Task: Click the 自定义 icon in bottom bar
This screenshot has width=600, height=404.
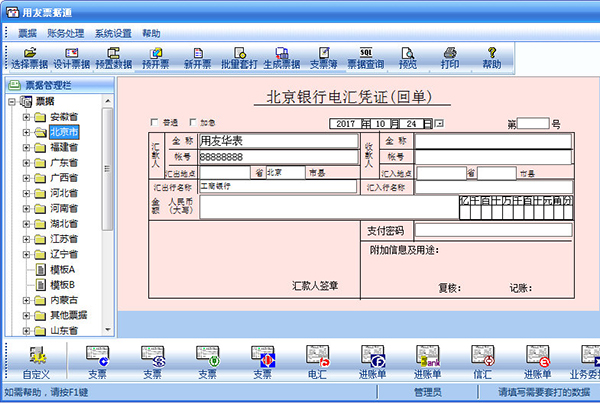Action: pos(37,362)
